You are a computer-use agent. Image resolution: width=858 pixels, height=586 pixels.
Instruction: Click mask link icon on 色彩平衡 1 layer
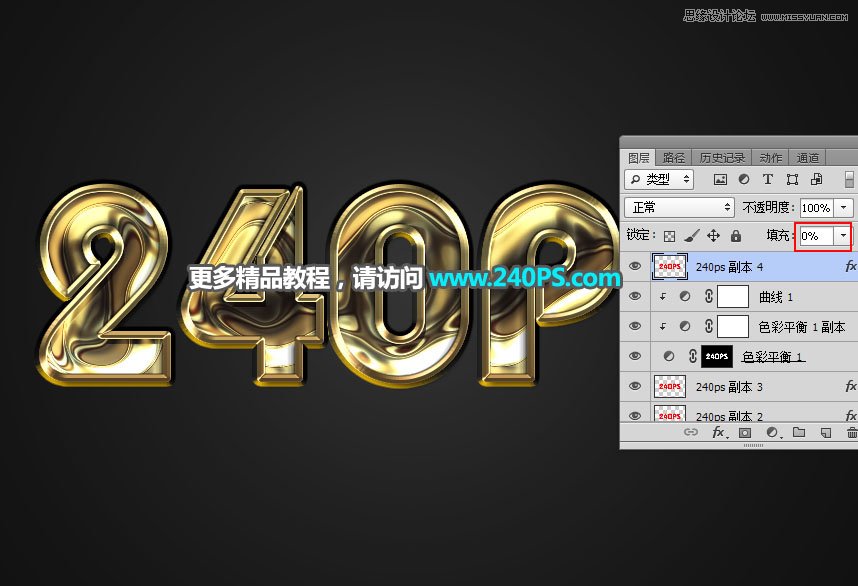coord(692,356)
